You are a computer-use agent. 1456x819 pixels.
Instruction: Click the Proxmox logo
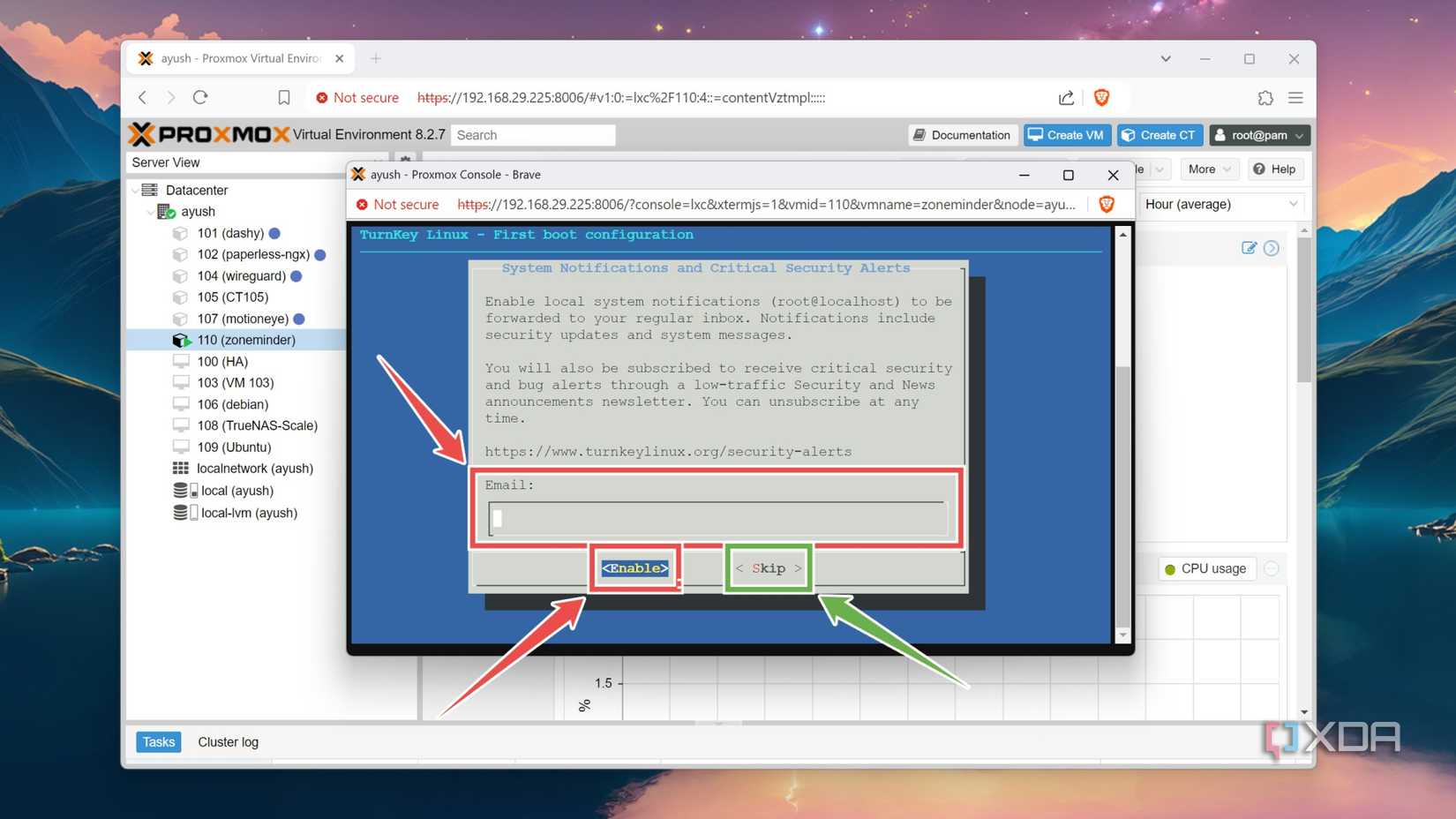pyautogui.click(x=209, y=134)
